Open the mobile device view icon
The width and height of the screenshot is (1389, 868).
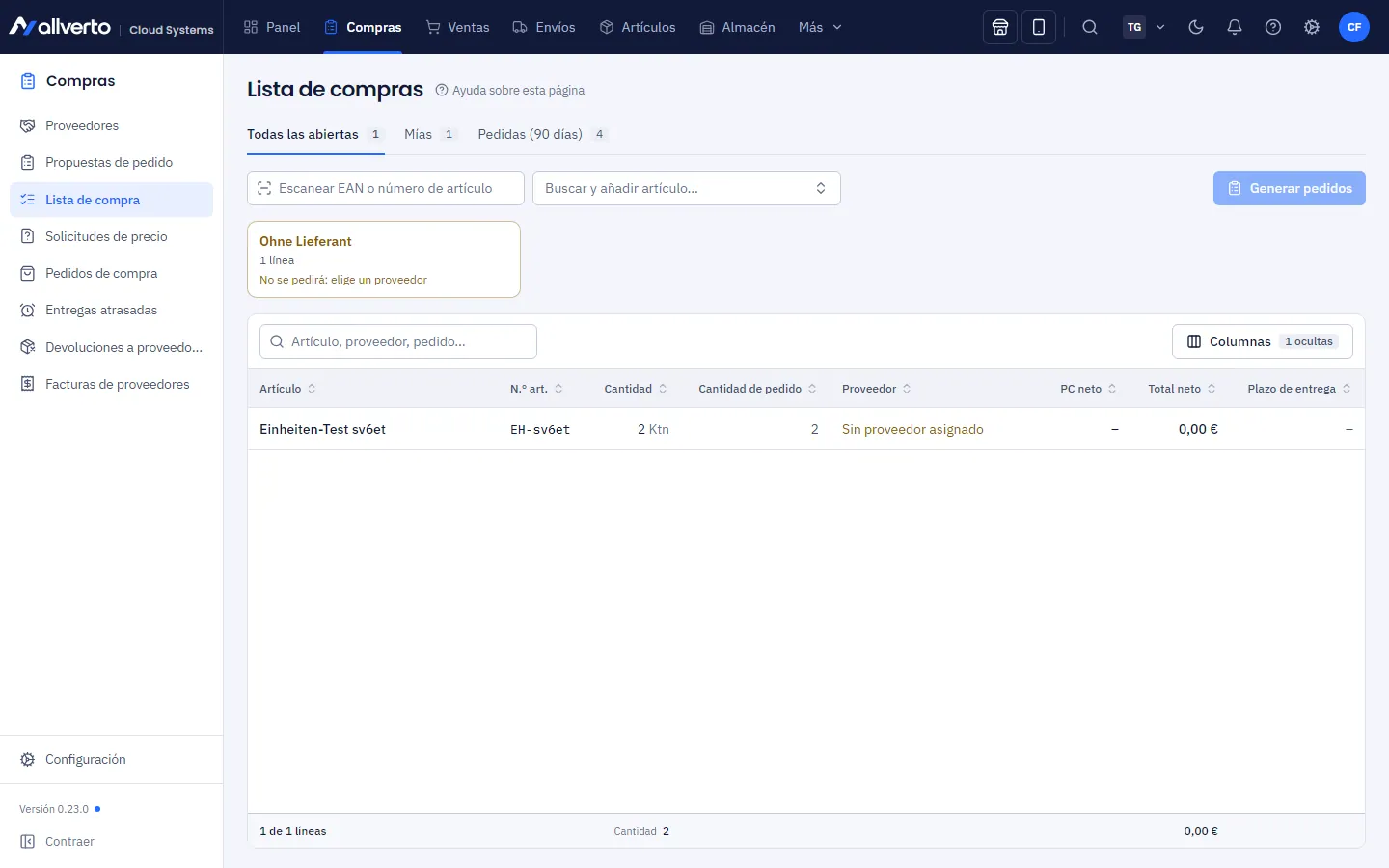click(x=1039, y=27)
